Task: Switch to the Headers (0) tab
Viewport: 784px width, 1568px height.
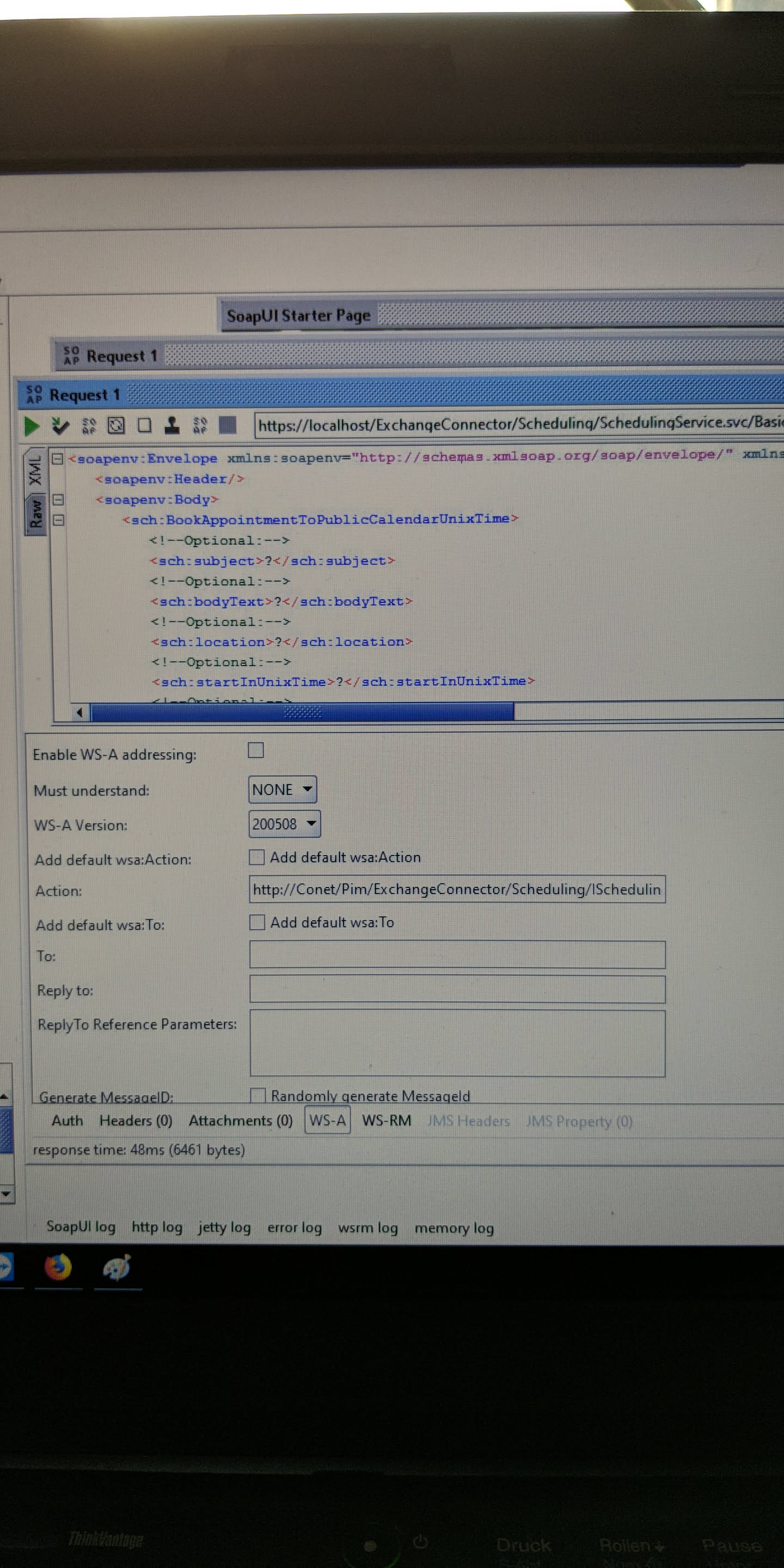Action: [136, 1120]
